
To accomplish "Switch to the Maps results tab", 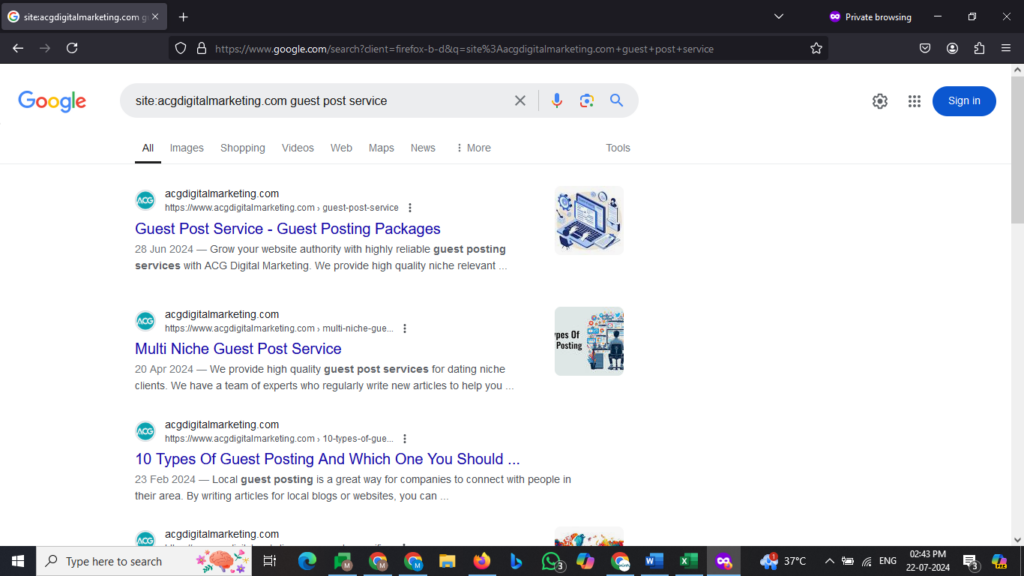I will (381, 148).
